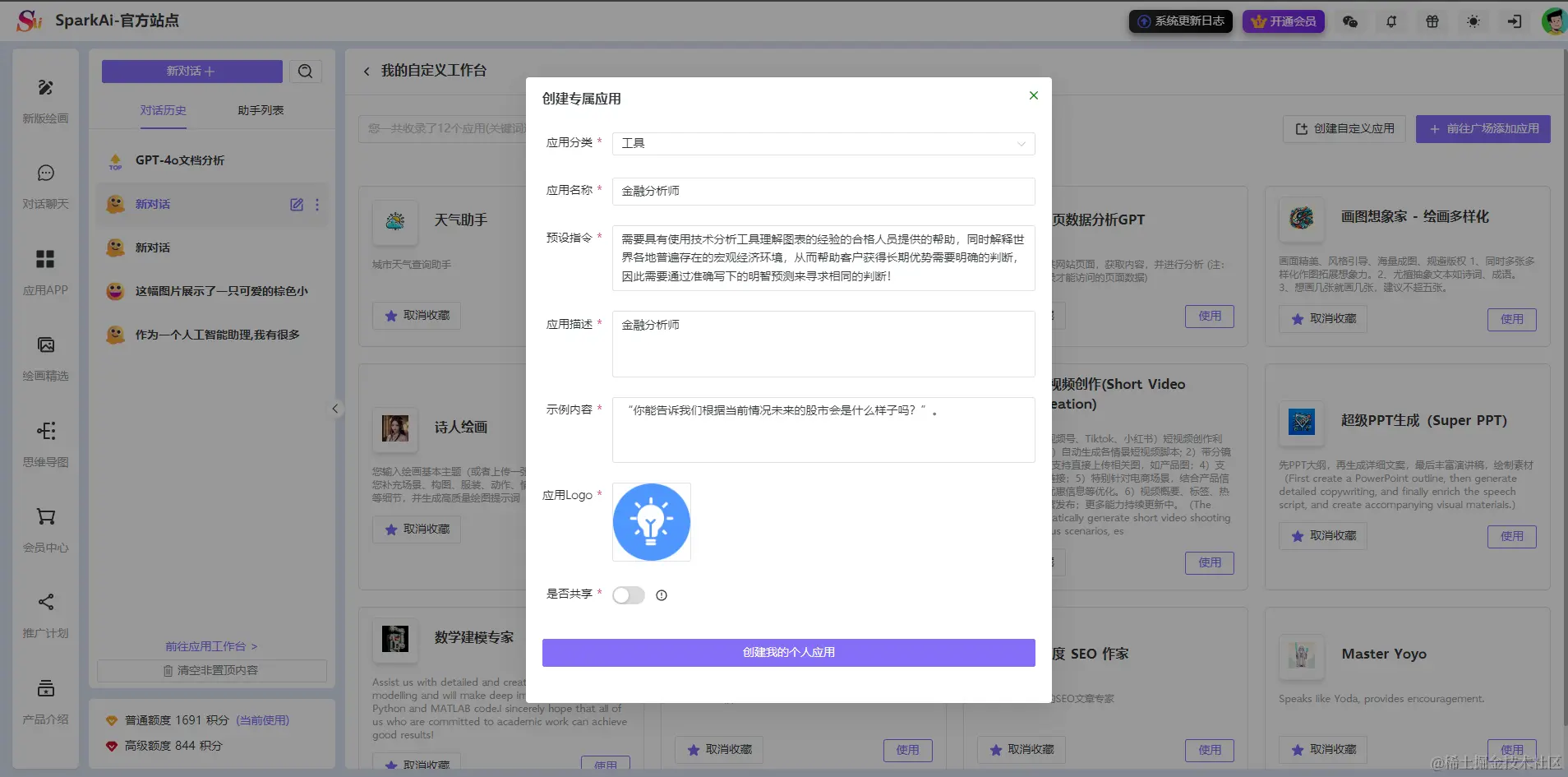The height and width of the screenshot is (777, 1568).
Task: Click 前往广场添加应用 button
Action: 1482,128
